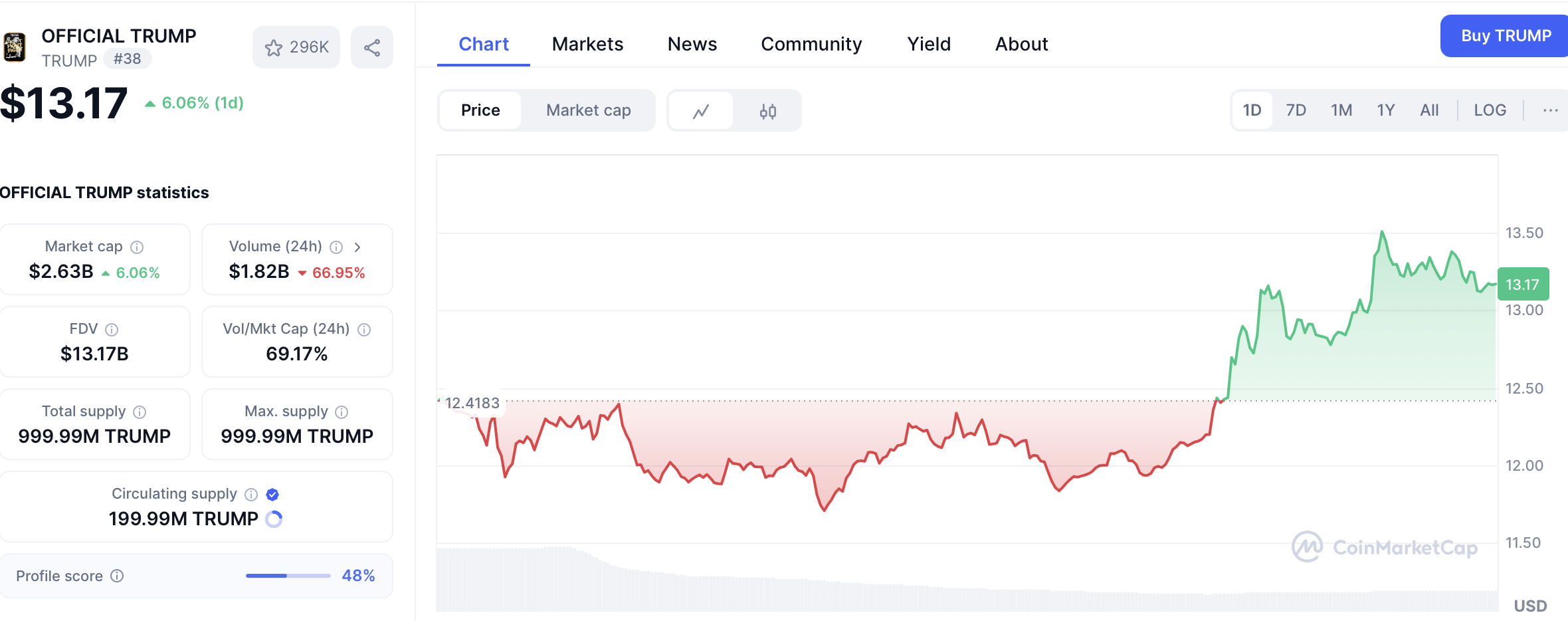Switch to the Community tab
The width and height of the screenshot is (1568, 621).
point(811,44)
